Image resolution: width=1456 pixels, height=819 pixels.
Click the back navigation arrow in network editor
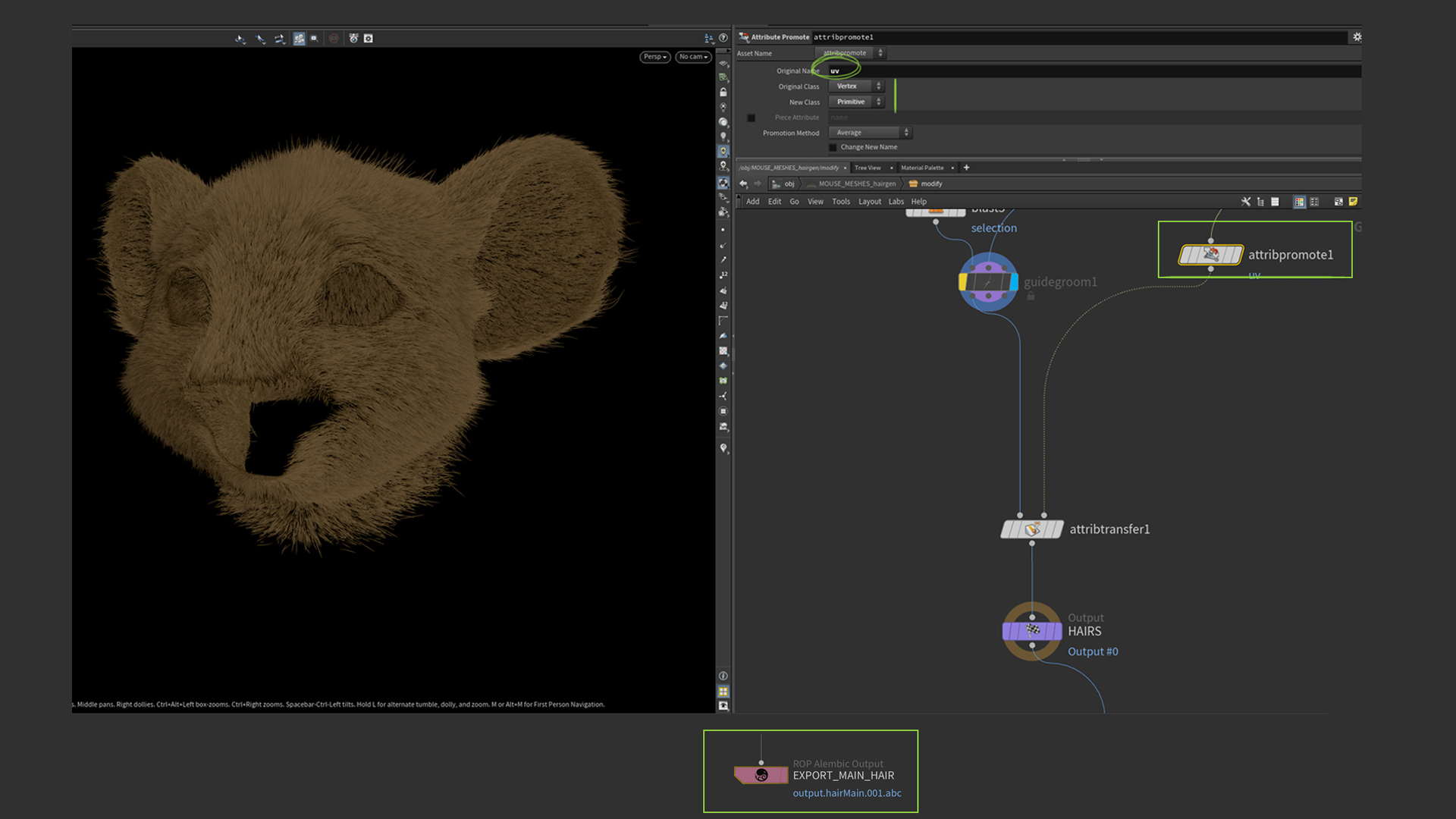(x=743, y=184)
